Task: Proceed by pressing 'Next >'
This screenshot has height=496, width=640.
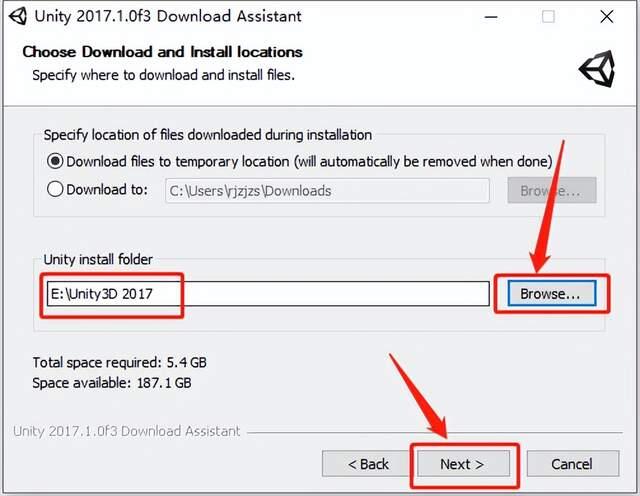Action: 462,464
